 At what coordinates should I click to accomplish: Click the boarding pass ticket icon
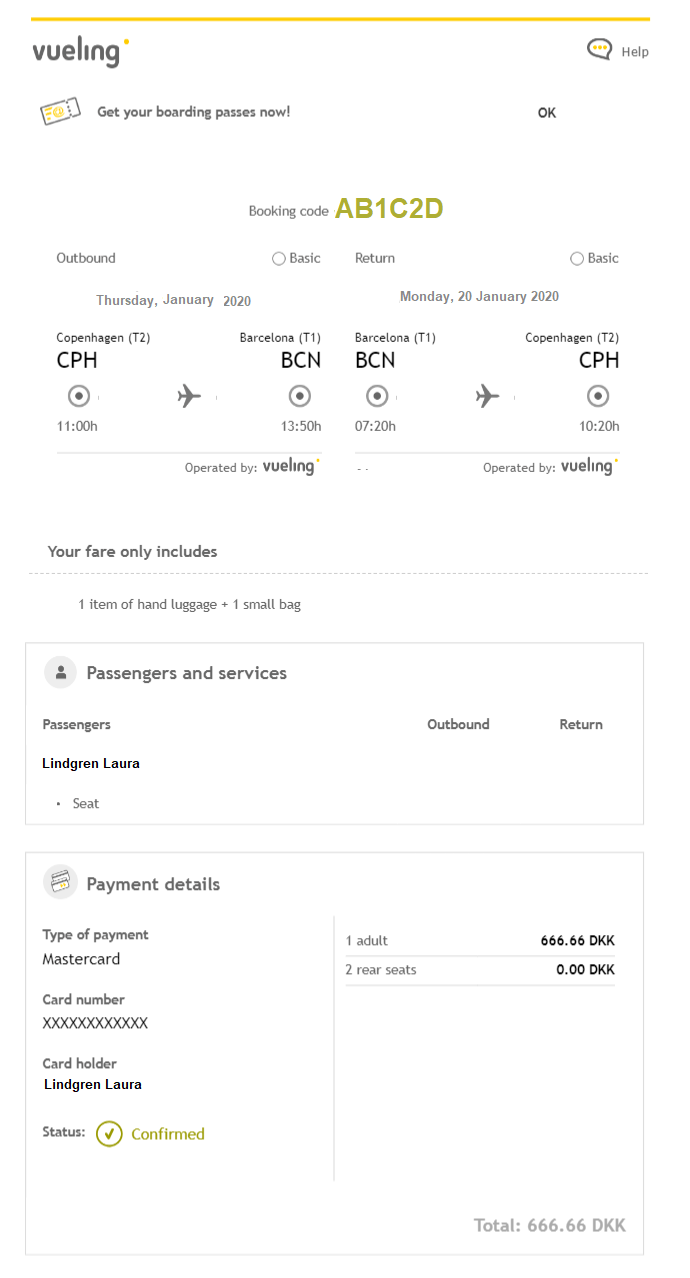(60, 112)
